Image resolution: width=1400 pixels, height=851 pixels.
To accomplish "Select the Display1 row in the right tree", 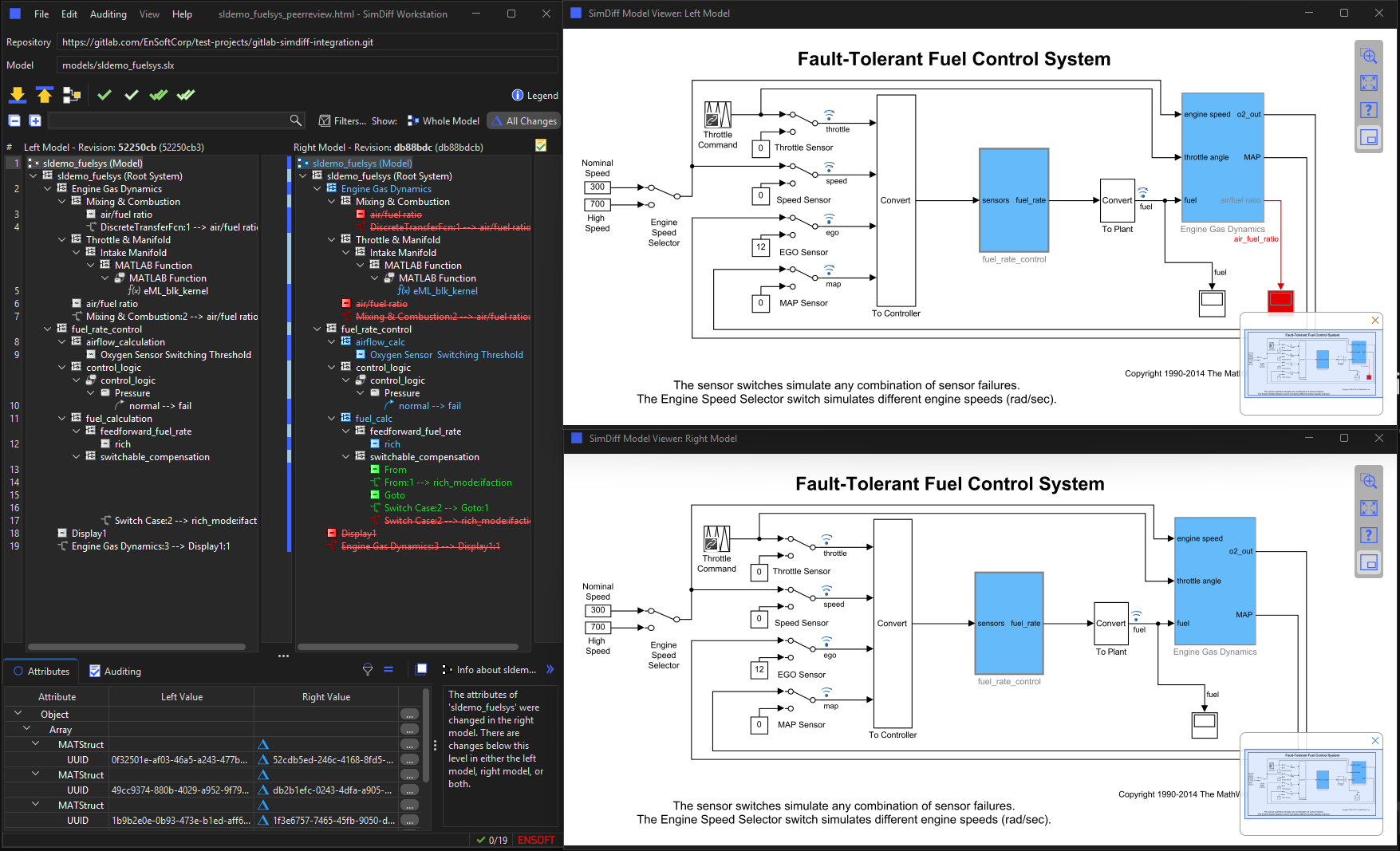I will [x=357, y=534].
